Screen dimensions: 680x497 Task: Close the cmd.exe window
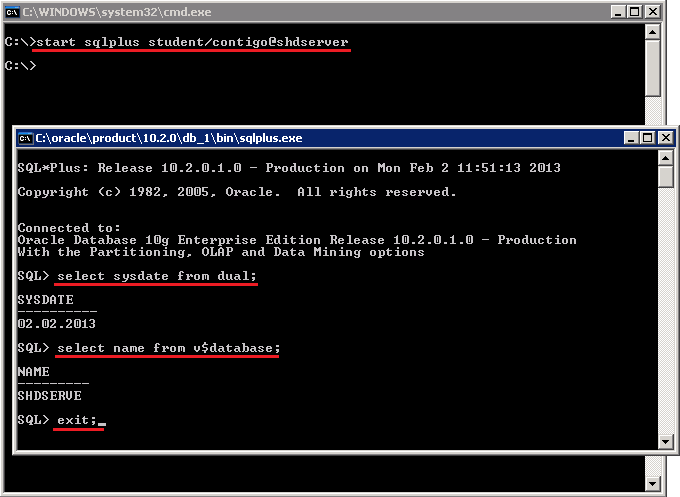[652, 12]
